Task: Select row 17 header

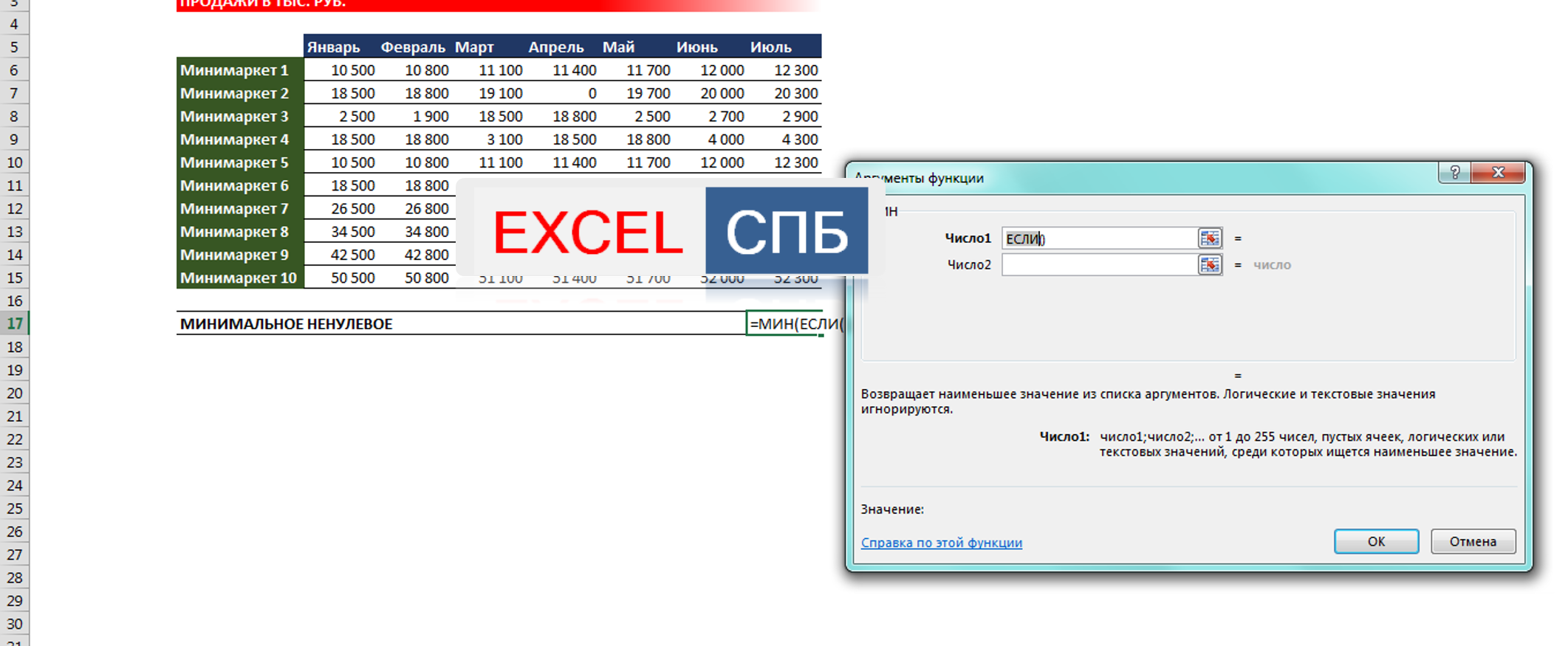Action: point(15,324)
